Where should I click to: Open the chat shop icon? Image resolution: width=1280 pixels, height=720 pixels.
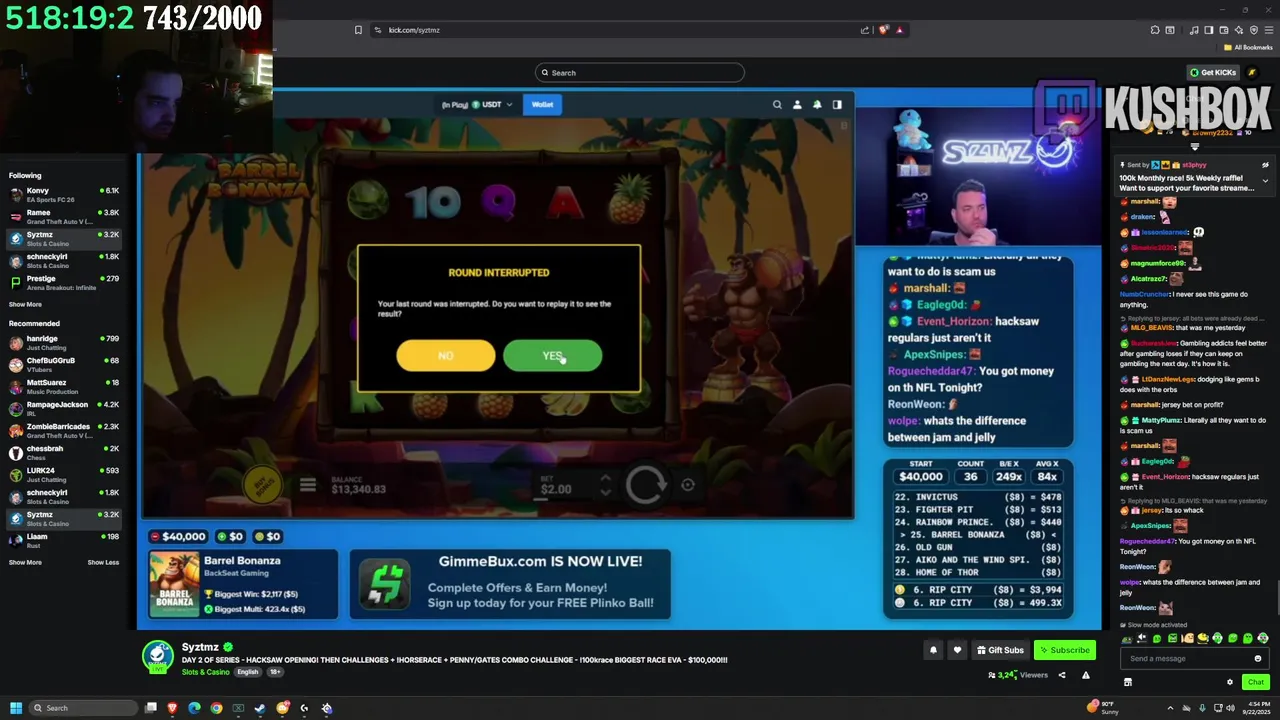tap(1127, 682)
